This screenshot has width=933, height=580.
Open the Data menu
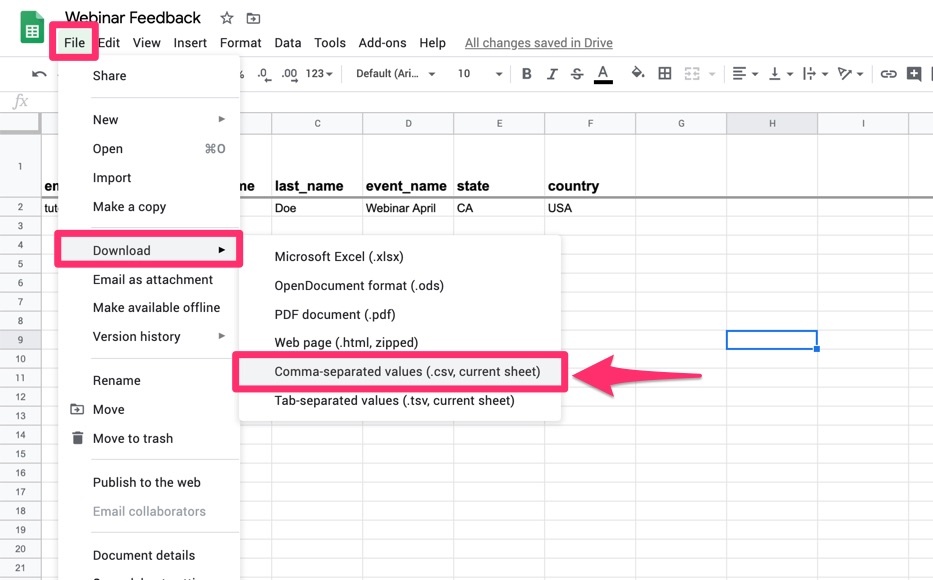click(x=287, y=43)
